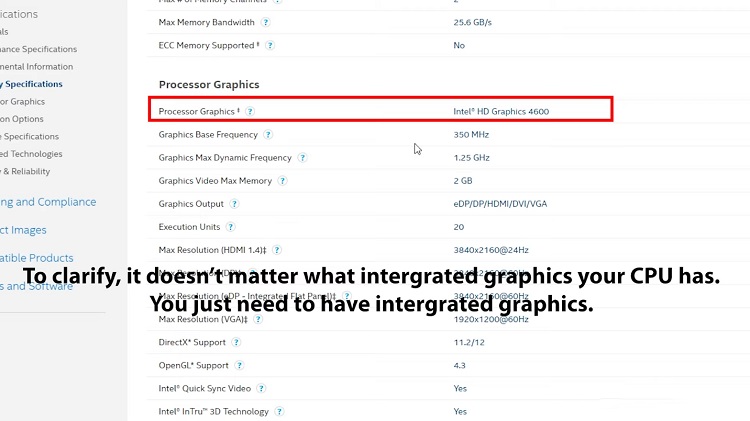
Task: Open Essentials sidebar link
Action: tap(4, 32)
